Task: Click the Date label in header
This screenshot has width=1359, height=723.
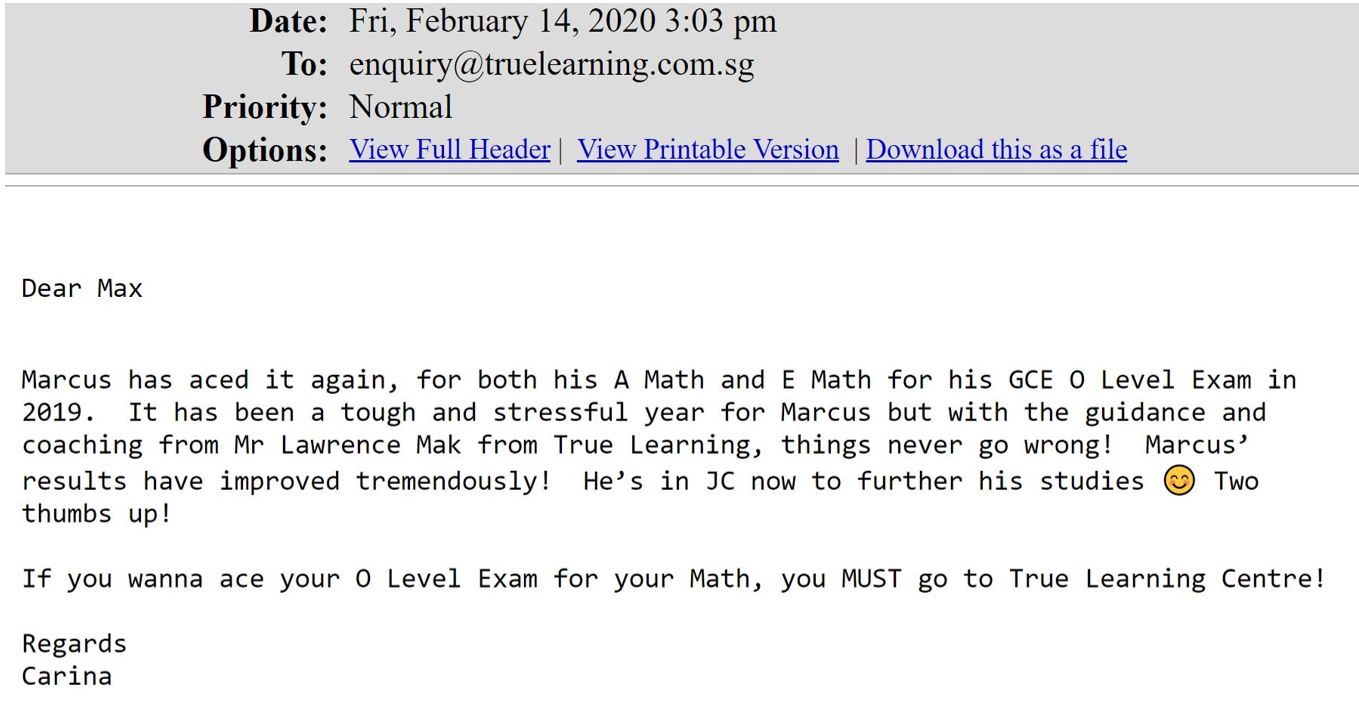Action: click(289, 21)
